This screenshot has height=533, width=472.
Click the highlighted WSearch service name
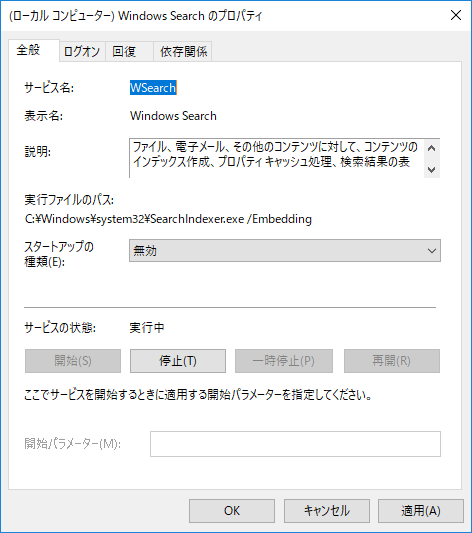153,88
